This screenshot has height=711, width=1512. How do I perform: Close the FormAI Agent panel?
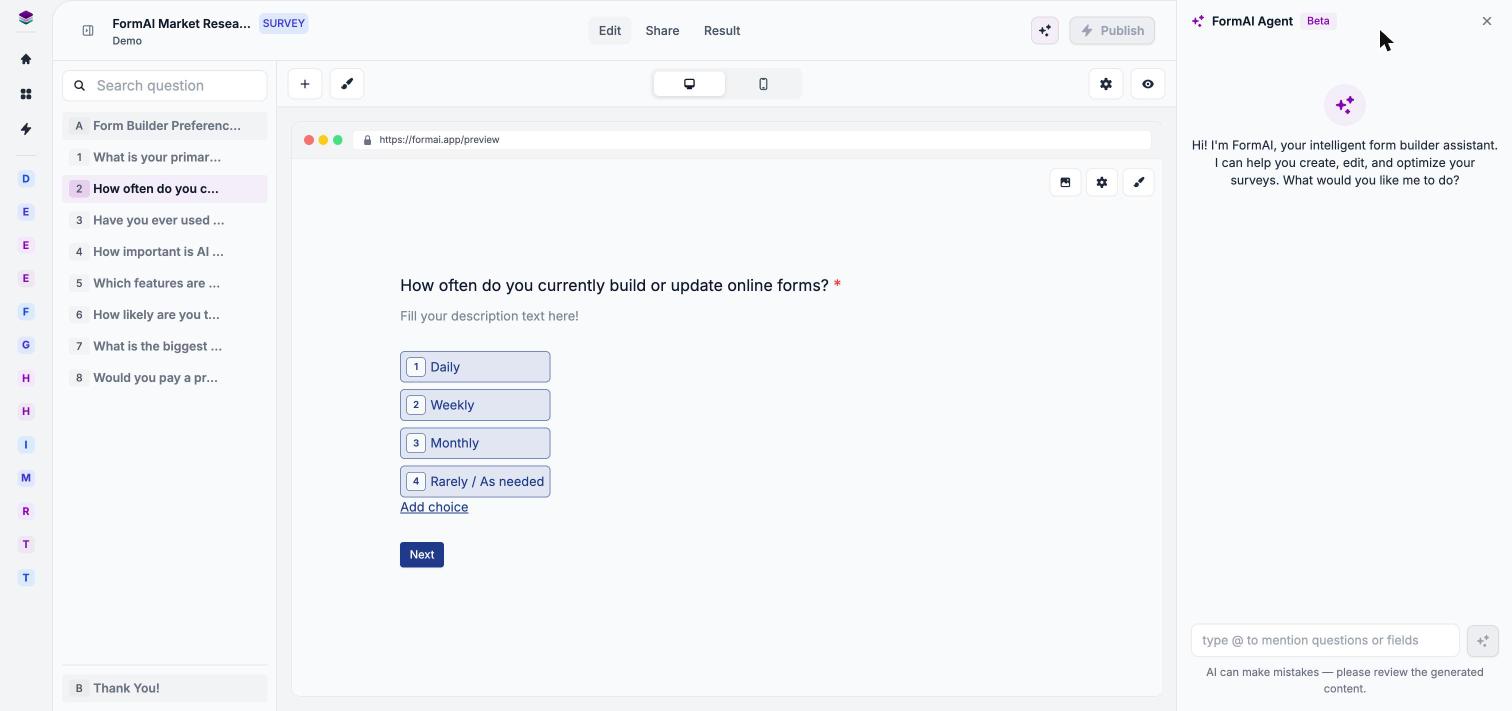1487,21
